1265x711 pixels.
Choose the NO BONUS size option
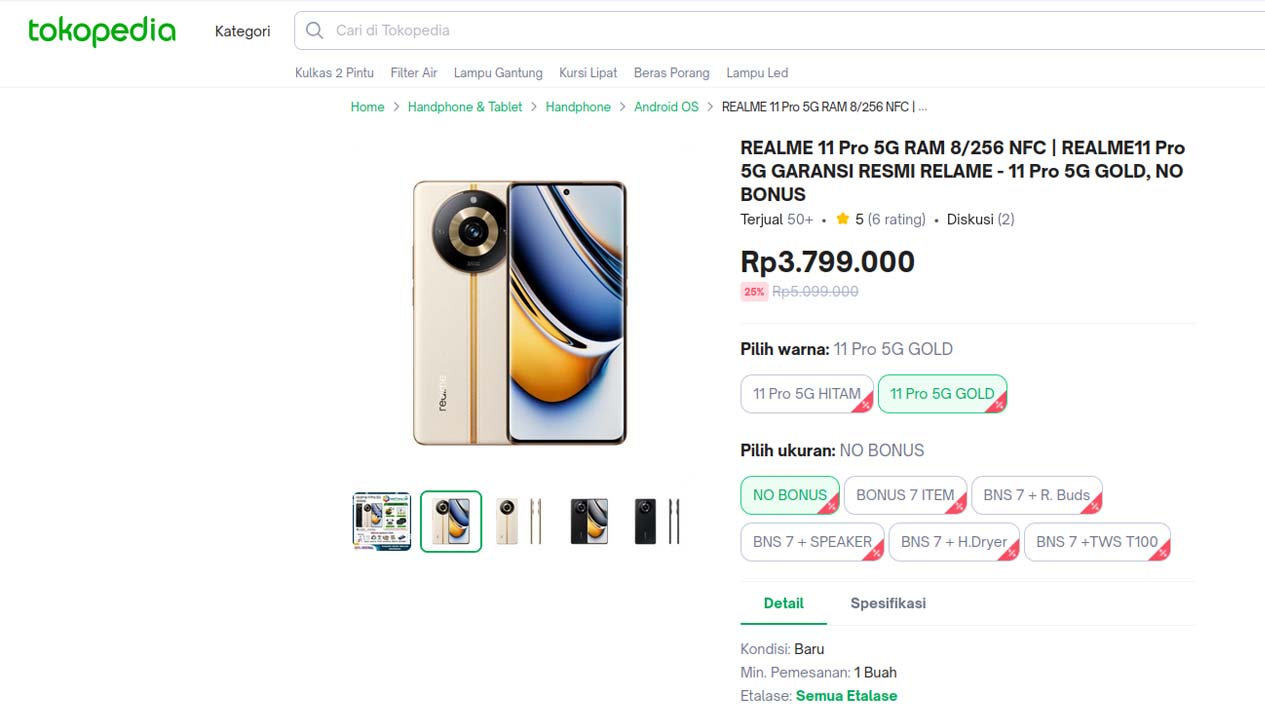(789, 494)
